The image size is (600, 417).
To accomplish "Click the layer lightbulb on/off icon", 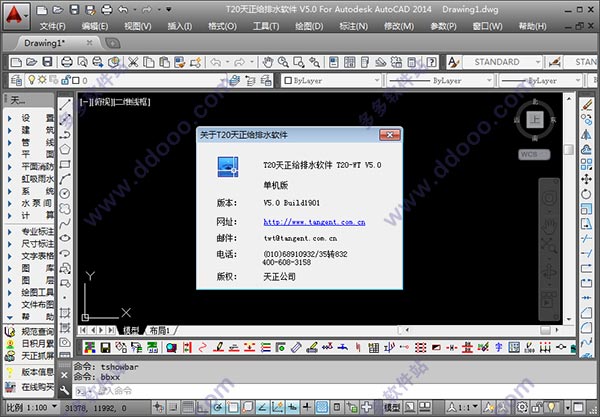I will pyautogui.click(x=31, y=80).
